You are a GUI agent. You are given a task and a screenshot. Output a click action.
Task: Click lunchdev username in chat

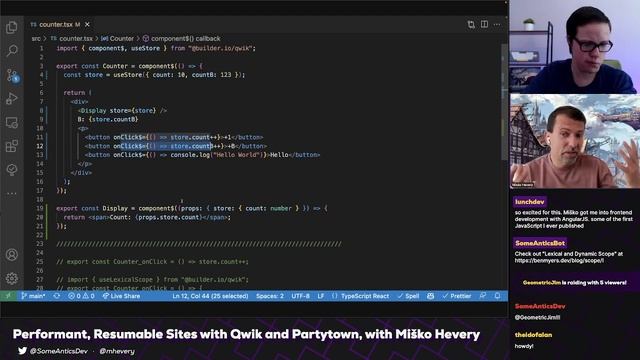click(529, 202)
